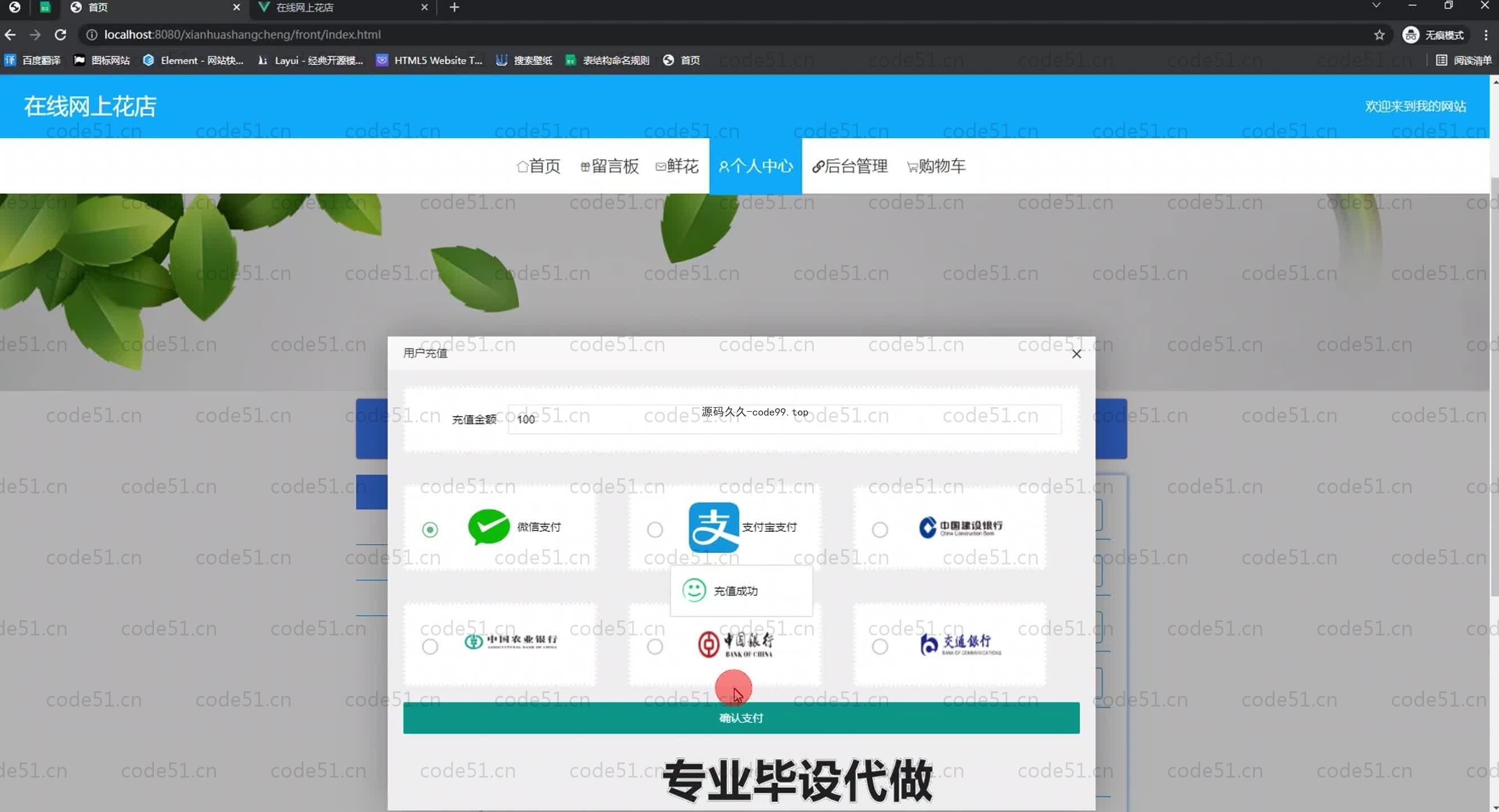1499x812 pixels.
Task: Open the 鲜花 navigation item
Action: tap(677, 166)
